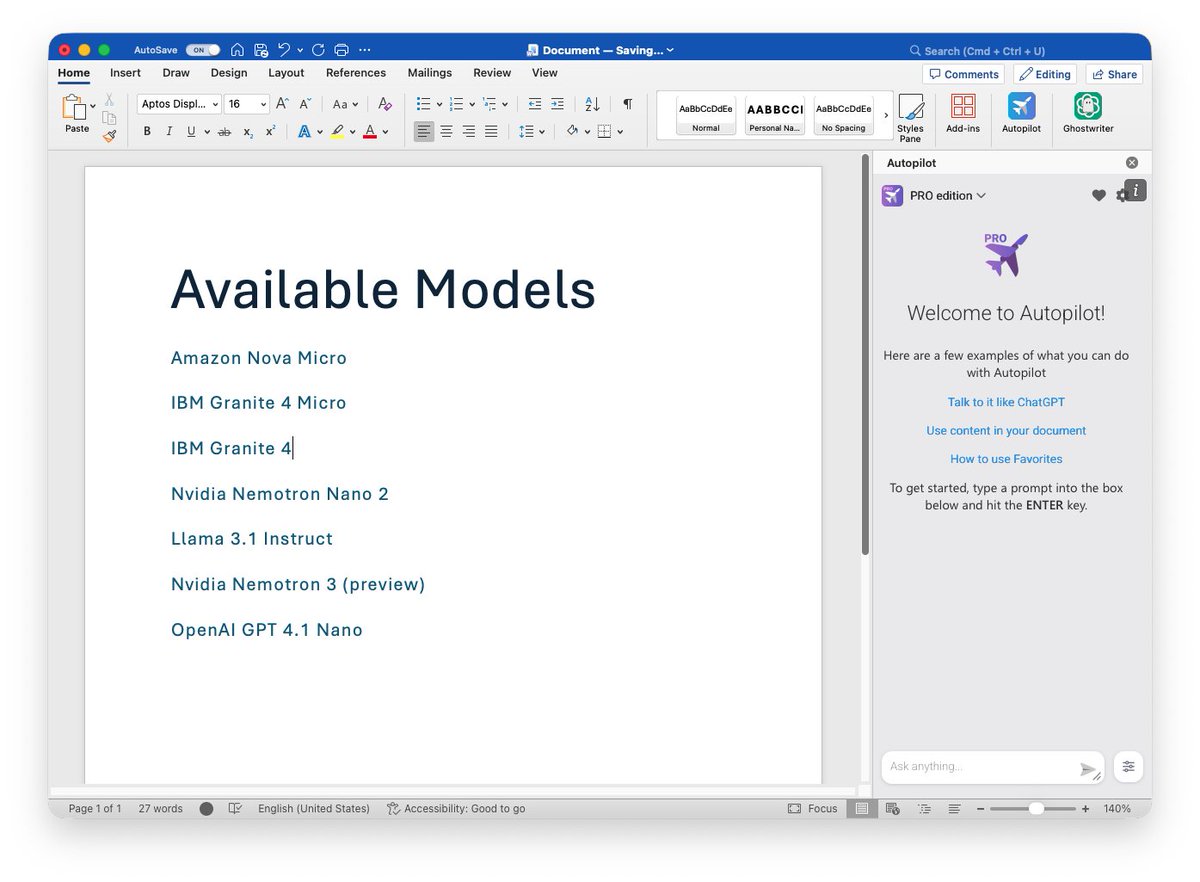1200x882 pixels.
Task: Open the References tab
Action: (356, 73)
